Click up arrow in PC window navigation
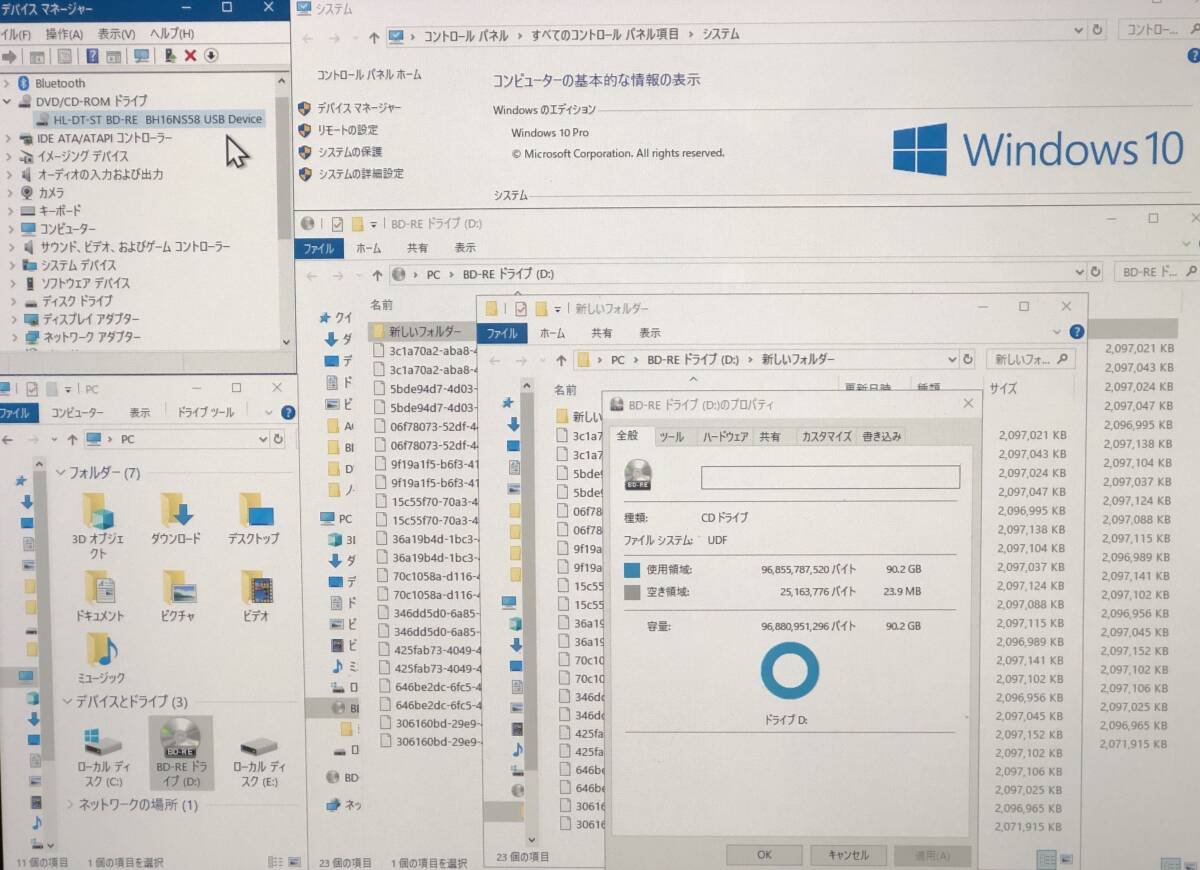Viewport: 1200px width, 870px height. tap(72, 439)
